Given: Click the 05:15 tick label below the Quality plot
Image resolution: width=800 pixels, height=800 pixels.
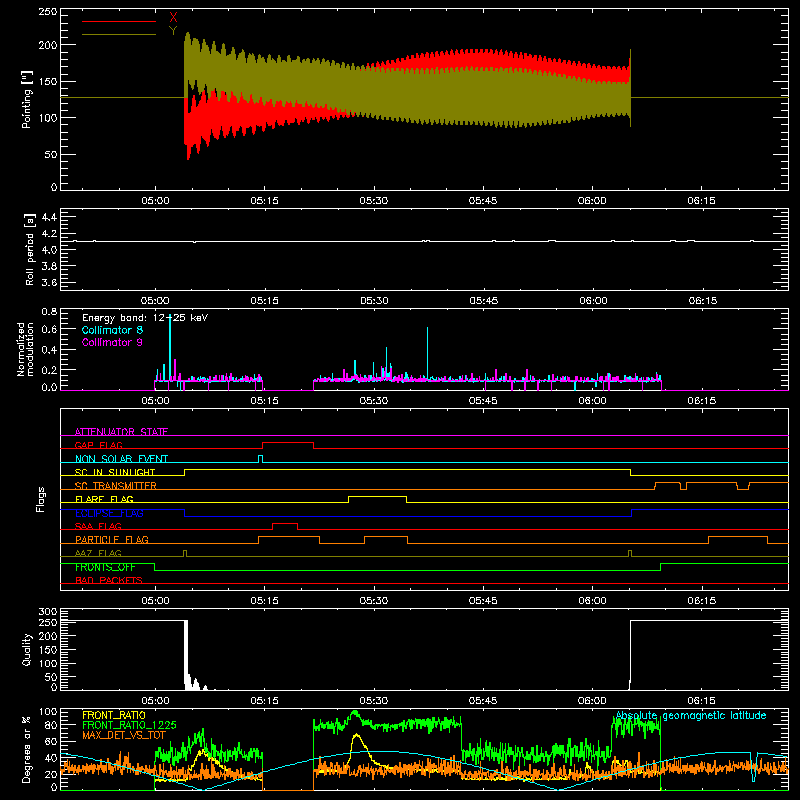Looking at the screenshot, I should click(x=264, y=701).
